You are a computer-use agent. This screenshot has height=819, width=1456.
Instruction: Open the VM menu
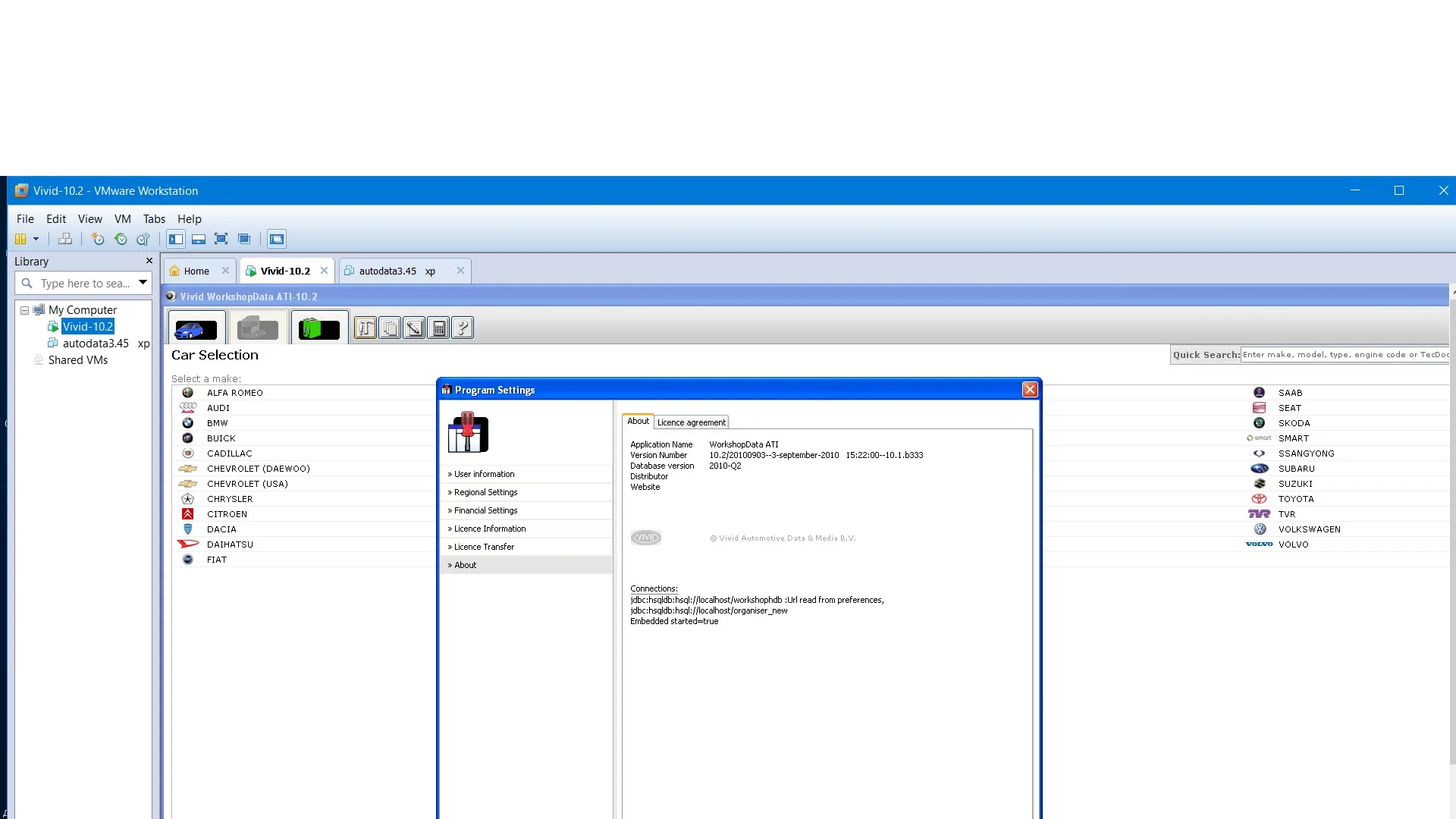click(122, 219)
